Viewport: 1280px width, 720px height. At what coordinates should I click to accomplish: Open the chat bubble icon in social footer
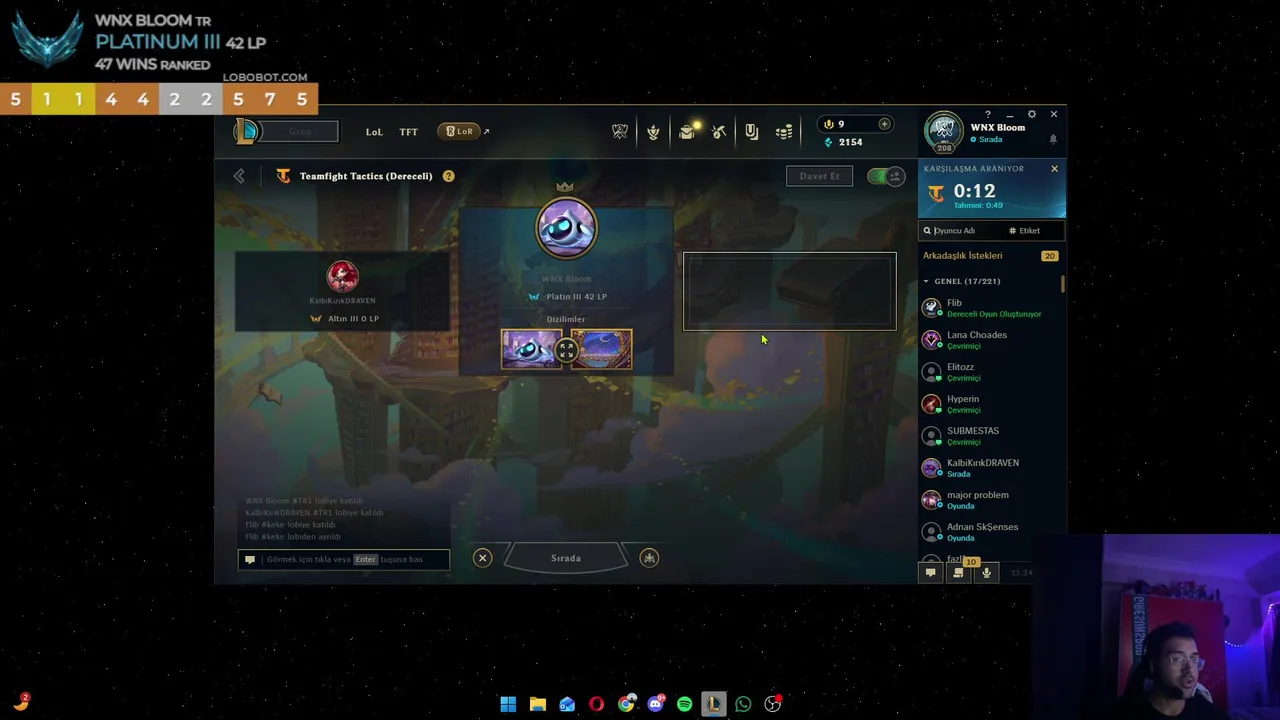pos(930,572)
